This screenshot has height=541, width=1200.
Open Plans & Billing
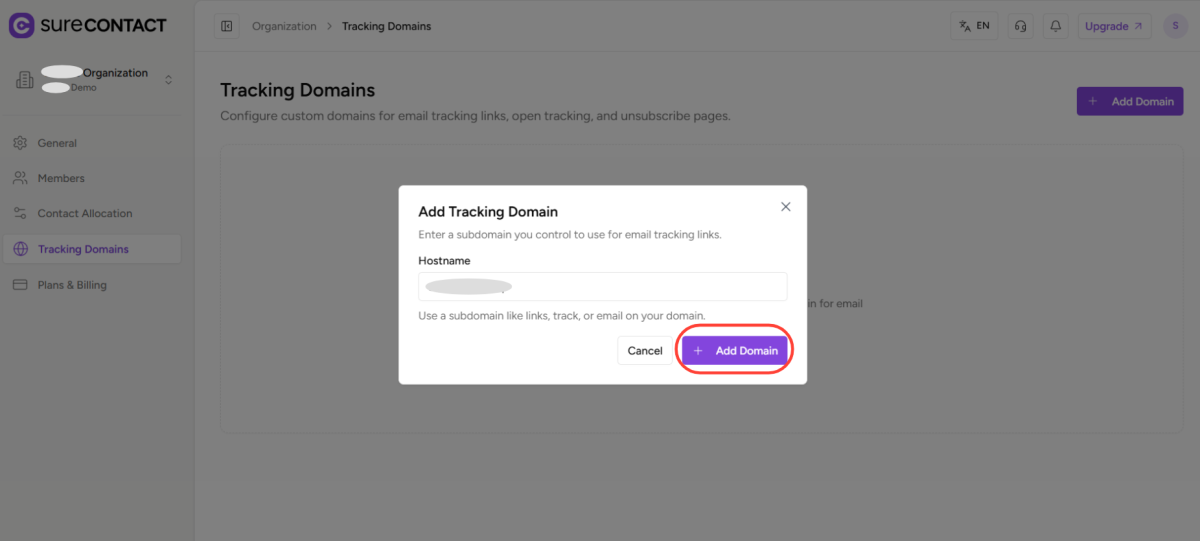[71, 285]
